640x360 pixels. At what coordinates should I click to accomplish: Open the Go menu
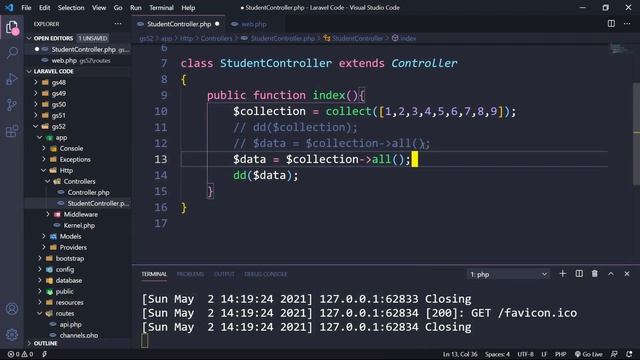(x=118, y=7)
